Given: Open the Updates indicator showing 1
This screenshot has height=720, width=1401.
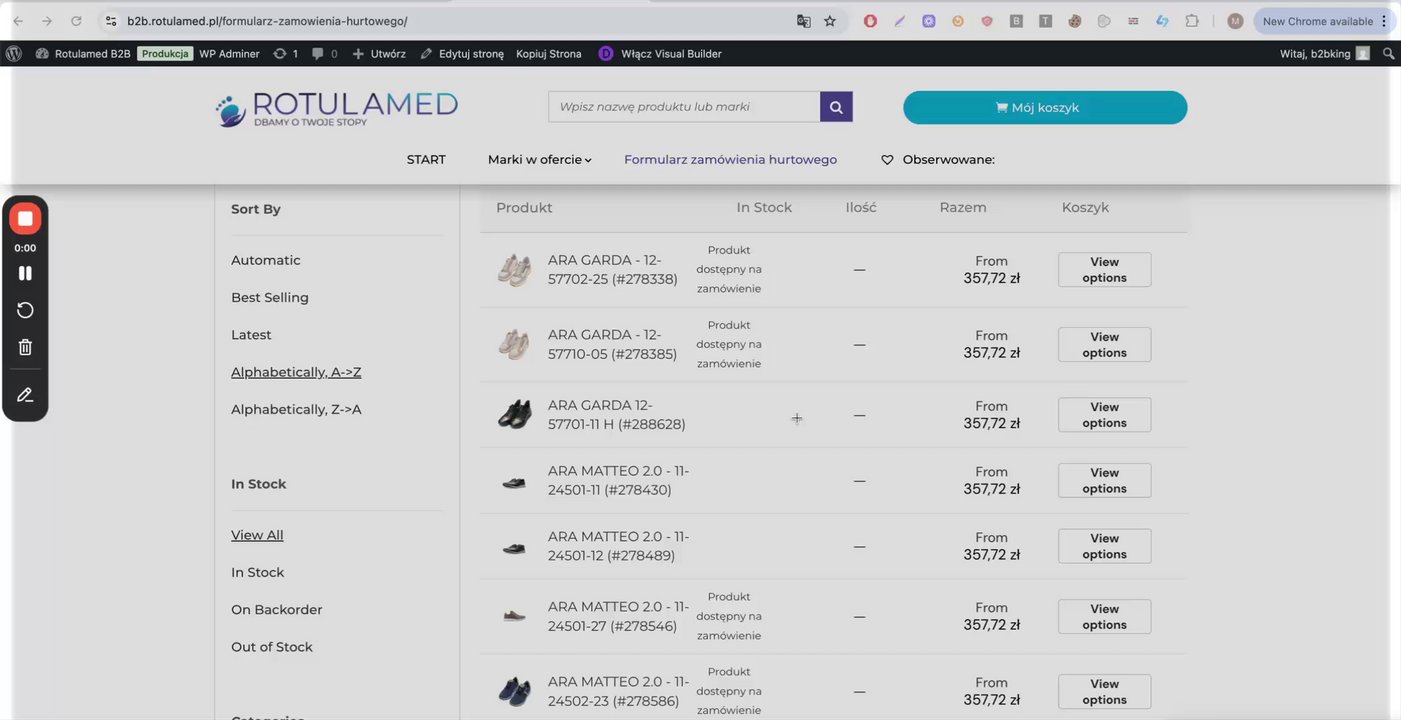Looking at the screenshot, I should click(x=285, y=54).
